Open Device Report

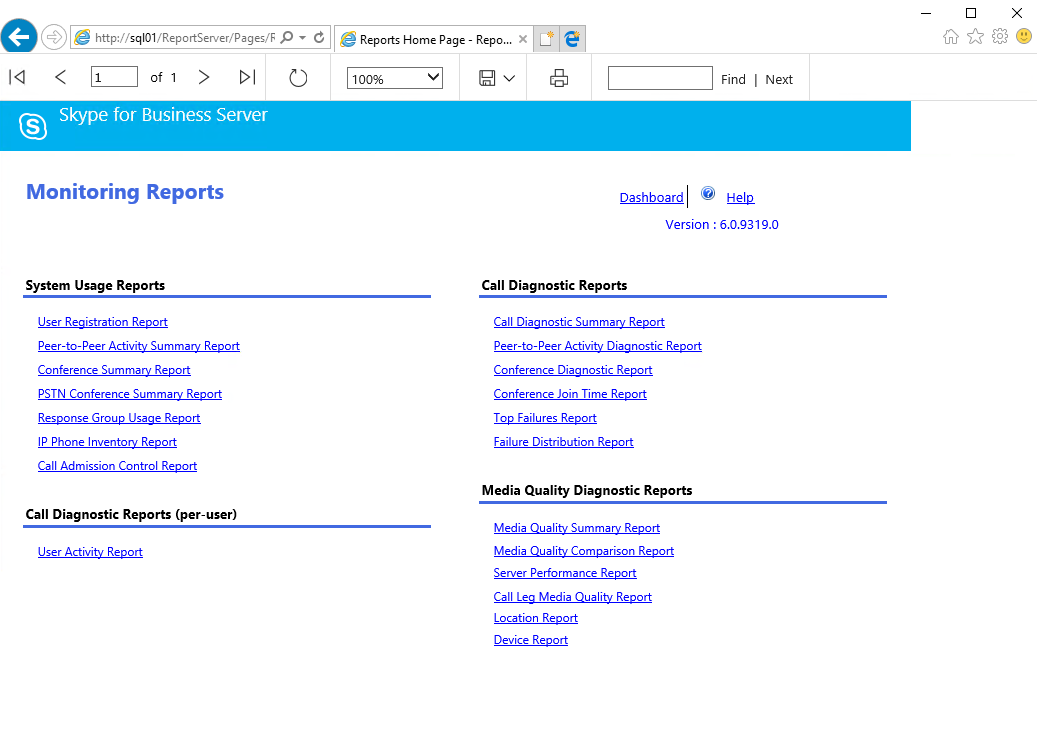pyautogui.click(x=530, y=640)
